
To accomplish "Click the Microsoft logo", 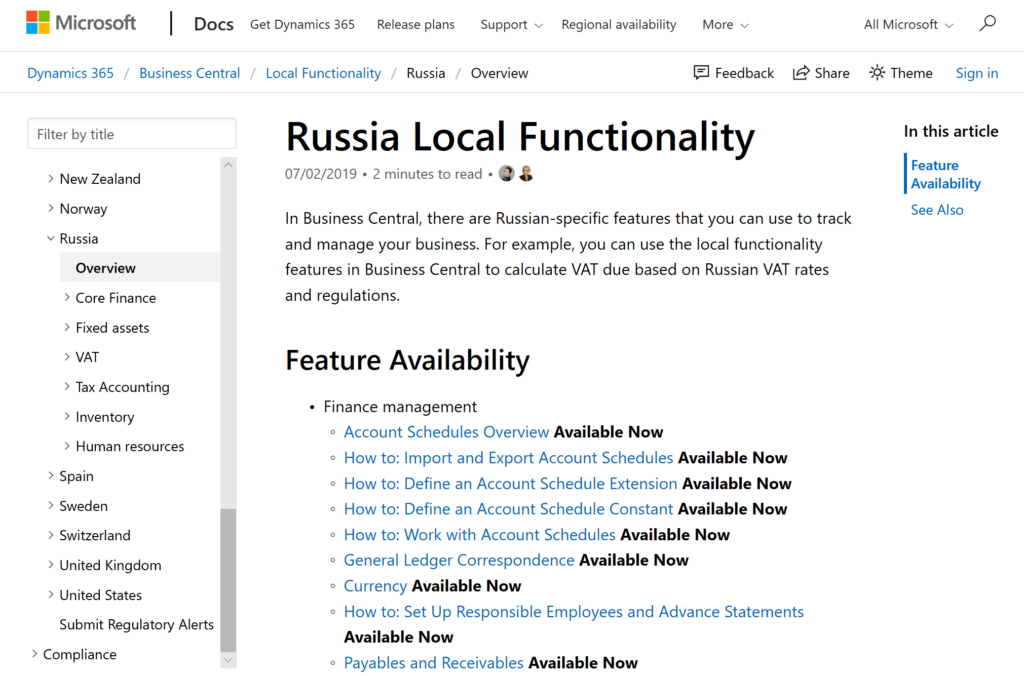I will click(x=80, y=22).
